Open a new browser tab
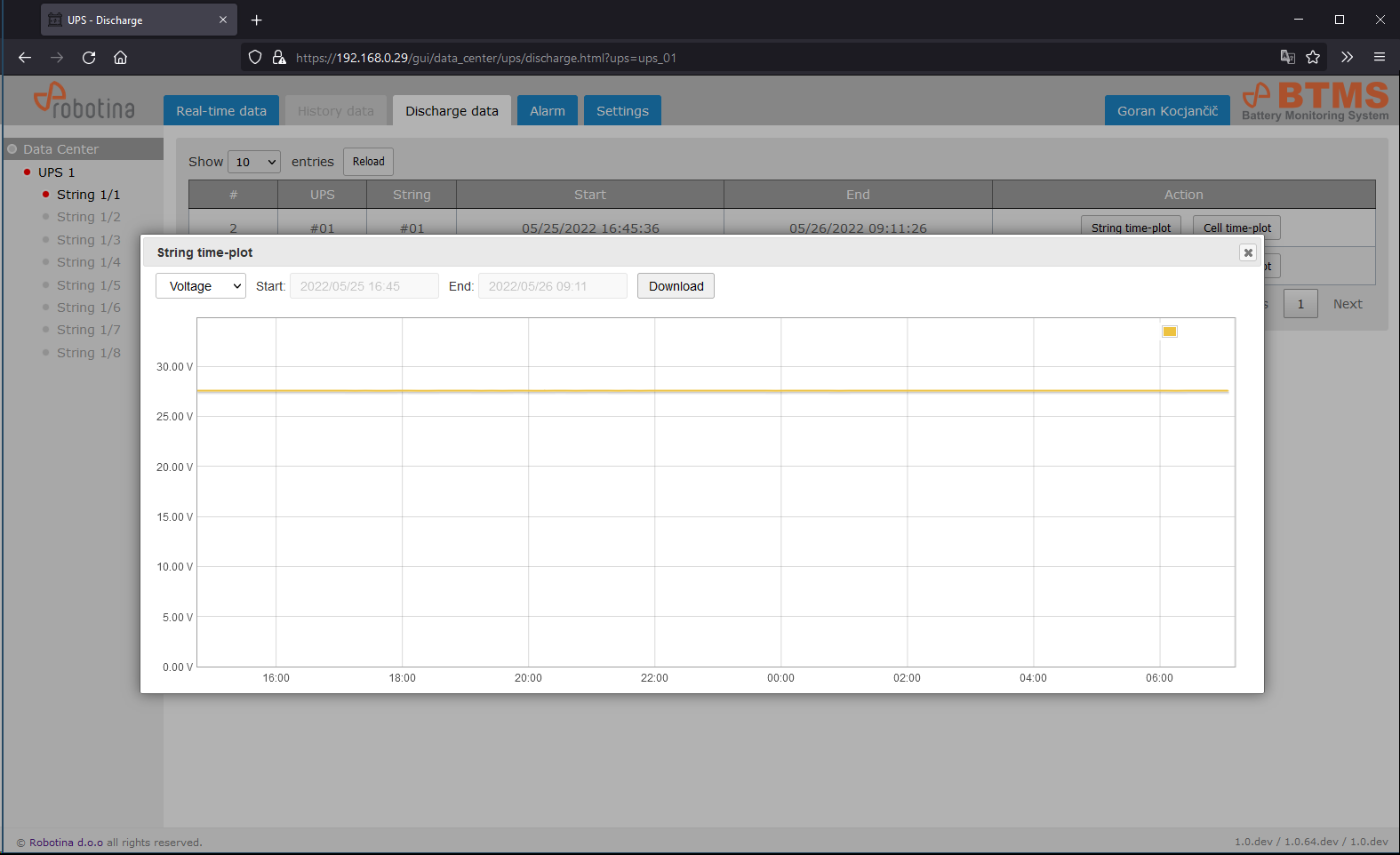Screen dimensions: 1400x855 tap(257, 20)
